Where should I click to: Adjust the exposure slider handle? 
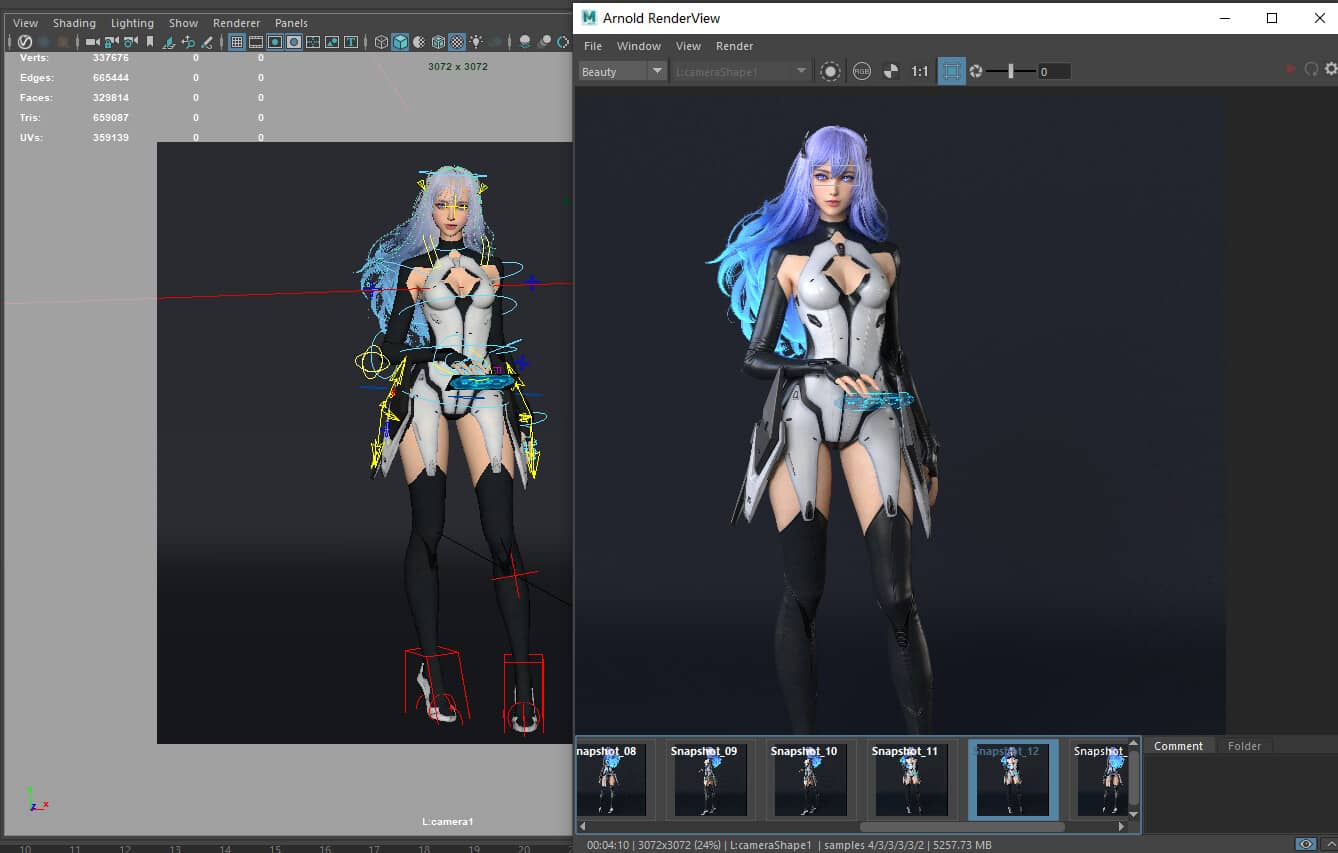[x=1010, y=71]
